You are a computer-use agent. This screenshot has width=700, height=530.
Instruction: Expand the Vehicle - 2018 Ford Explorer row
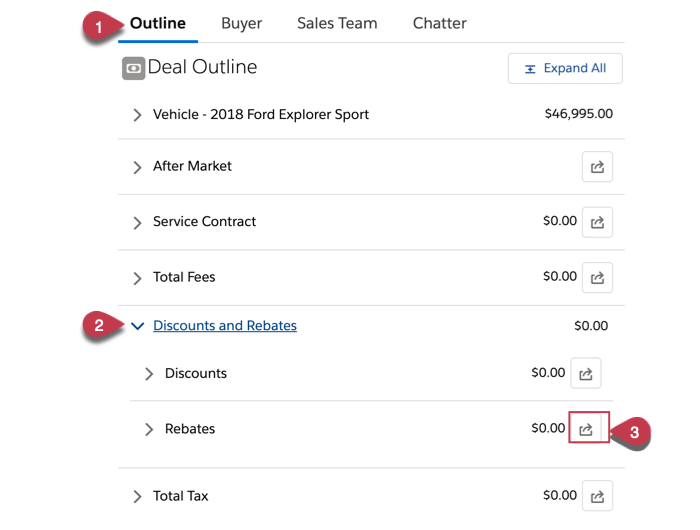pyautogui.click(x=137, y=115)
